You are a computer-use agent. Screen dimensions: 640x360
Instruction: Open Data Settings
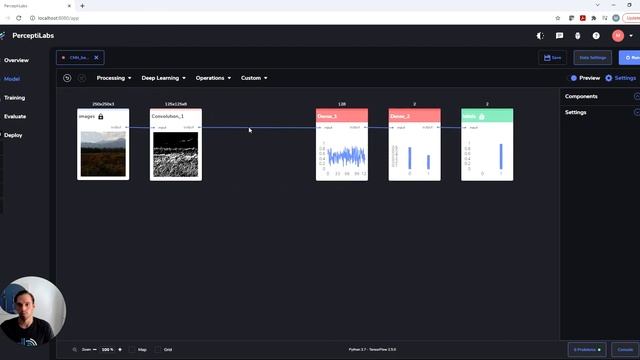(x=593, y=58)
